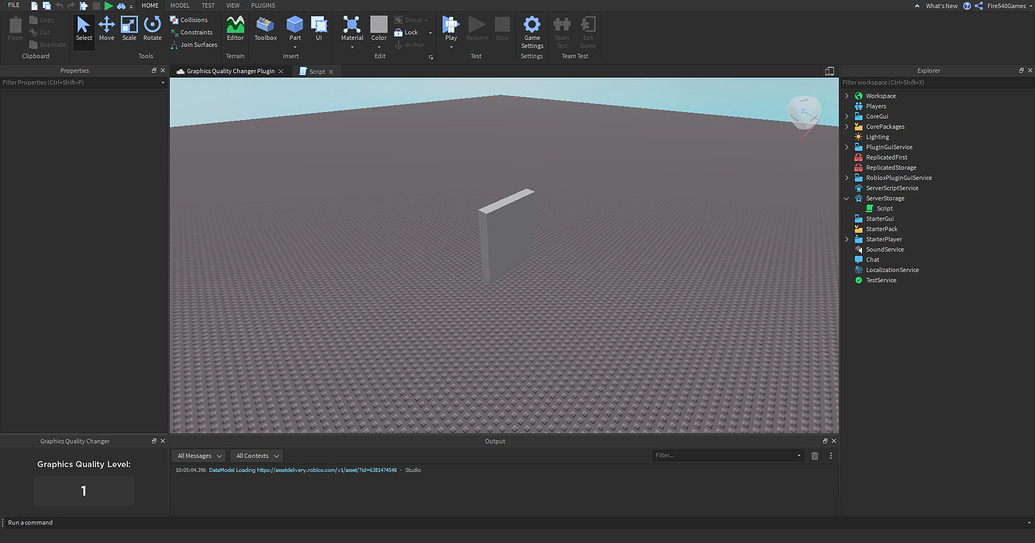Image resolution: width=1035 pixels, height=543 pixels.
Task: Open the Part dropdown arrow
Action: point(295,47)
